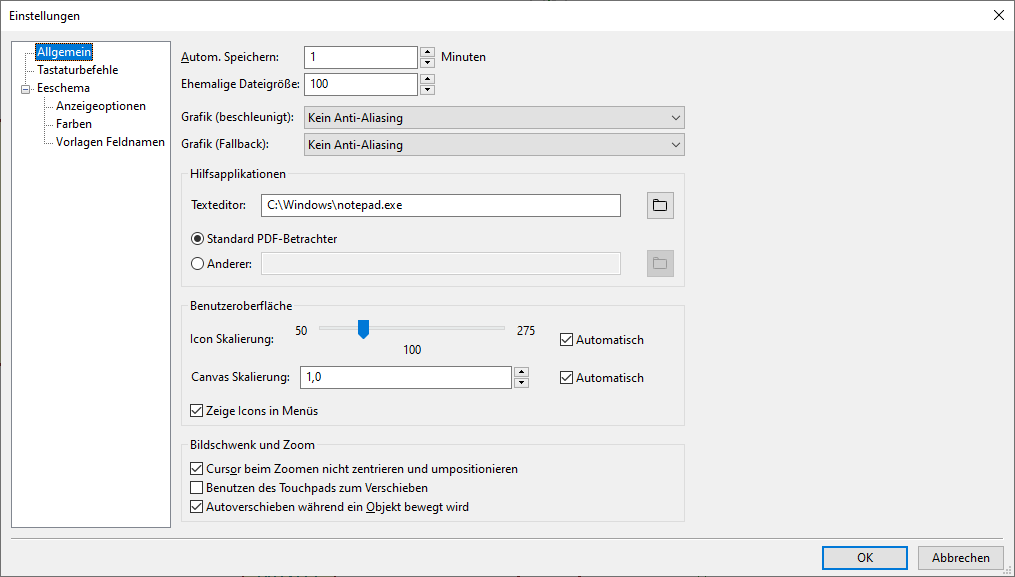1015x577 pixels.
Task: Confirm settings with OK button
Action: point(865,558)
